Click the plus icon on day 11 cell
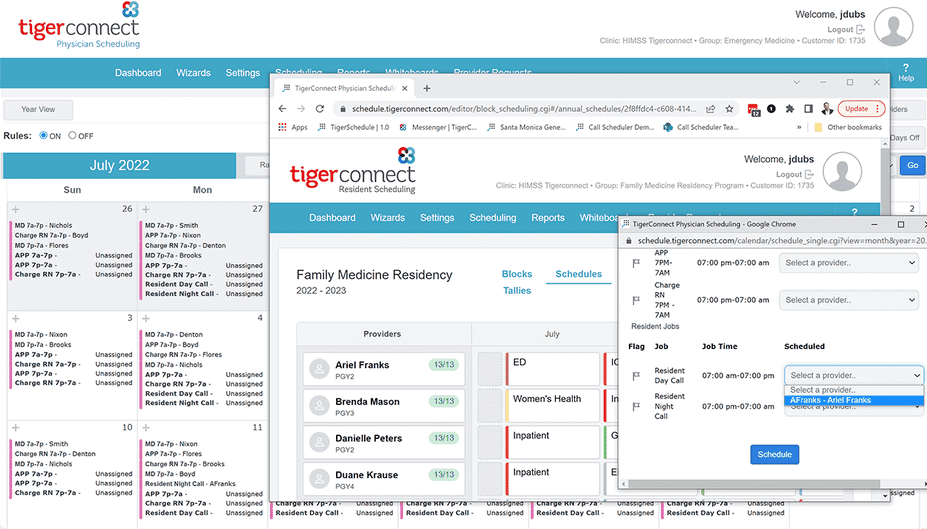Screen dimensions: 927x529 [145, 427]
